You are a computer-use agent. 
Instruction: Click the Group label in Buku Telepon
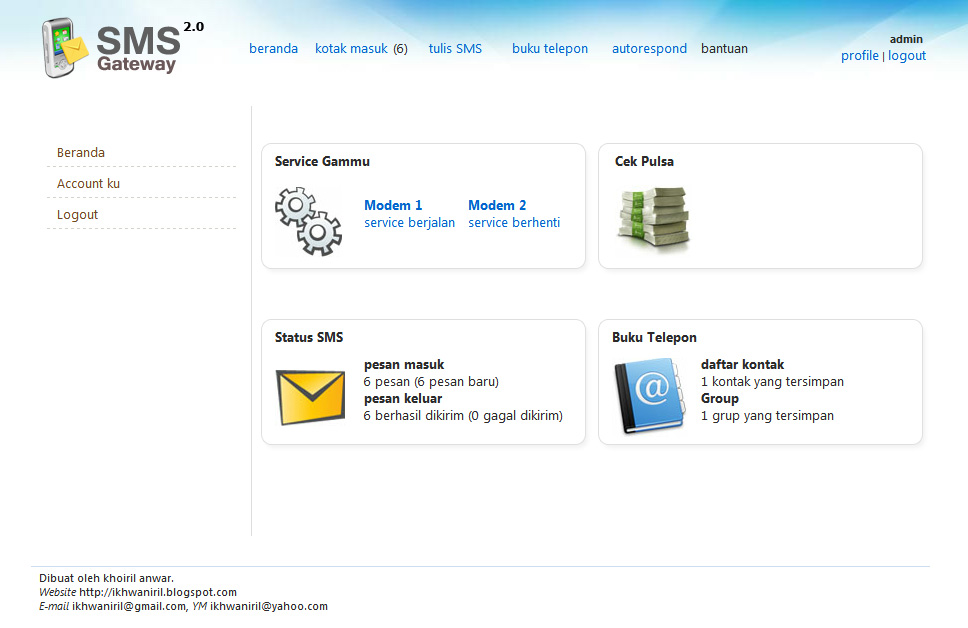pos(720,398)
